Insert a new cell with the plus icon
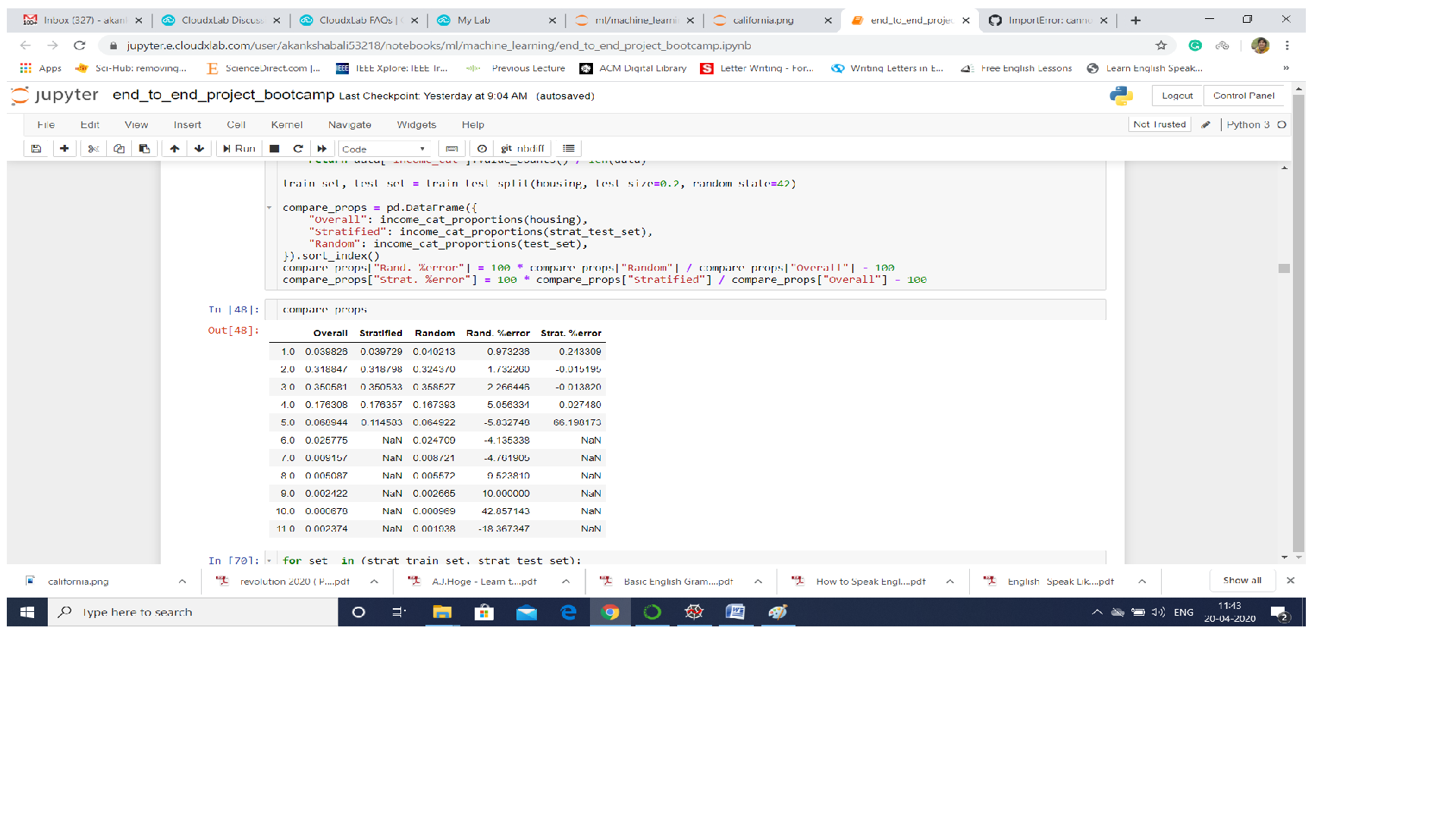 click(64, 149)
